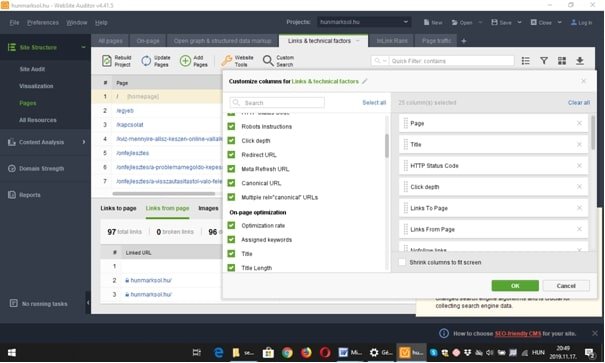Open Firefox from the taskbar
Viewport: 605px width, 363px height.
coord(306,353)
